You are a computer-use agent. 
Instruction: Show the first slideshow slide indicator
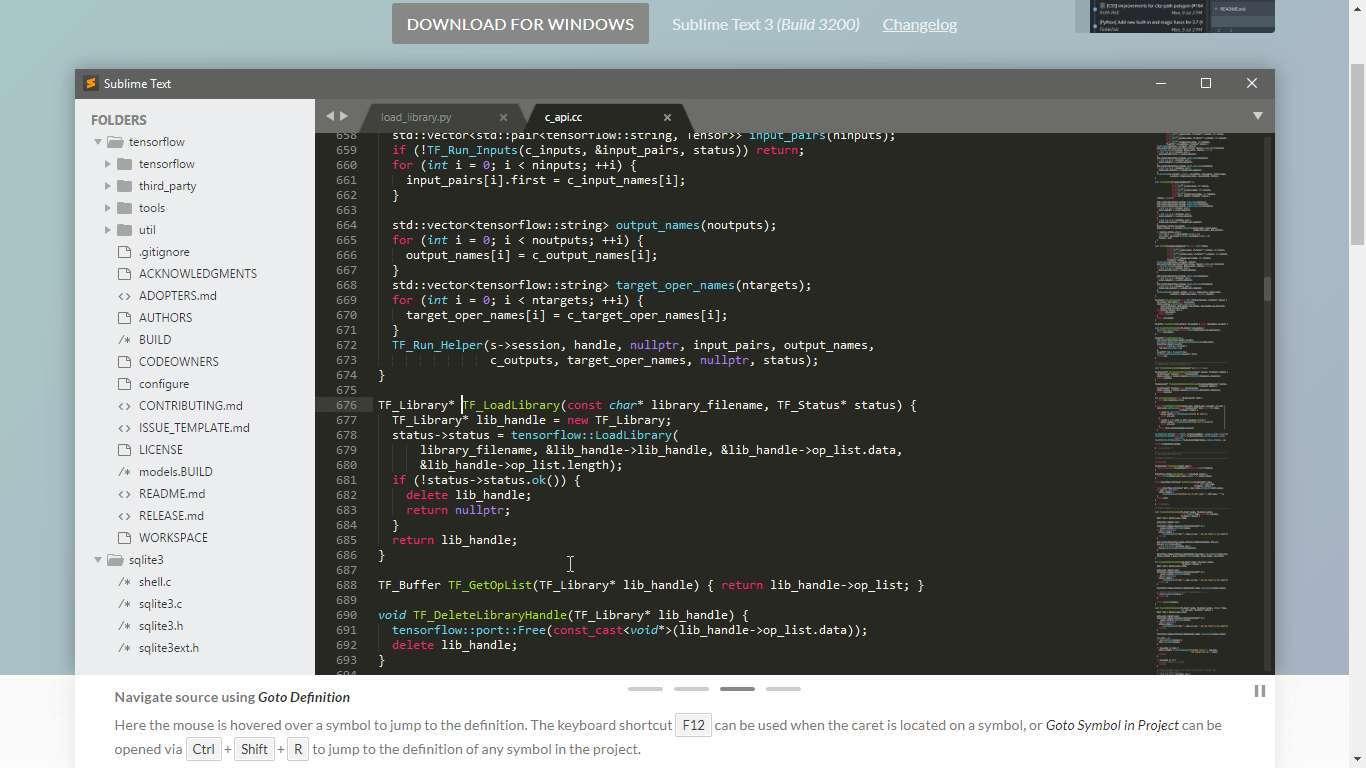click(x=645, y=689)
